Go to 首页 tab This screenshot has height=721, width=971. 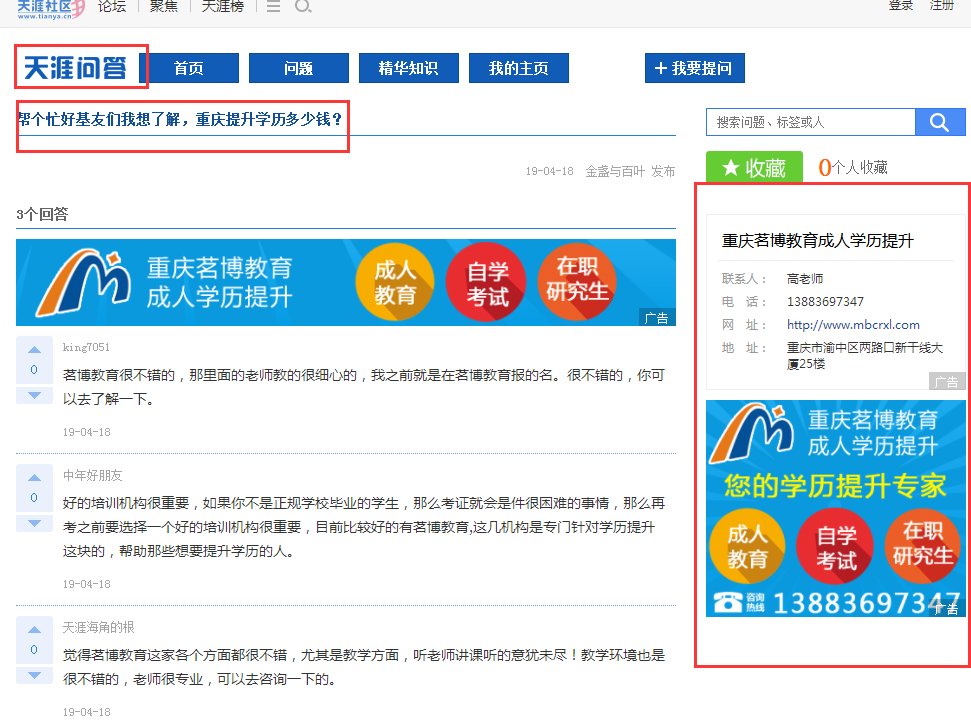tap(189, 68)
